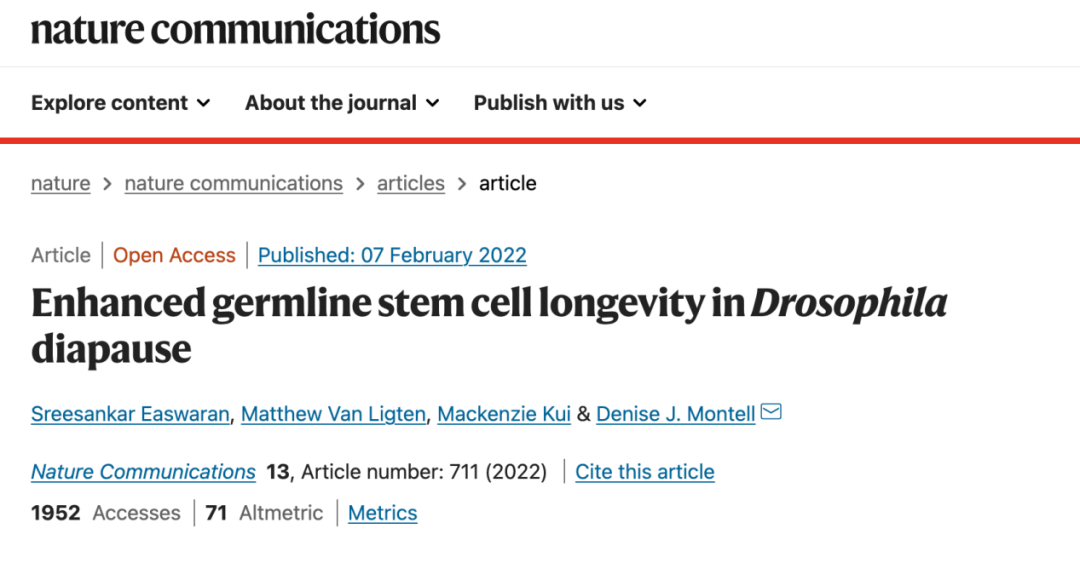Open author Sreesankar Easwaran's details
This screenshot has height=563, width=1080.
[130, 413]
